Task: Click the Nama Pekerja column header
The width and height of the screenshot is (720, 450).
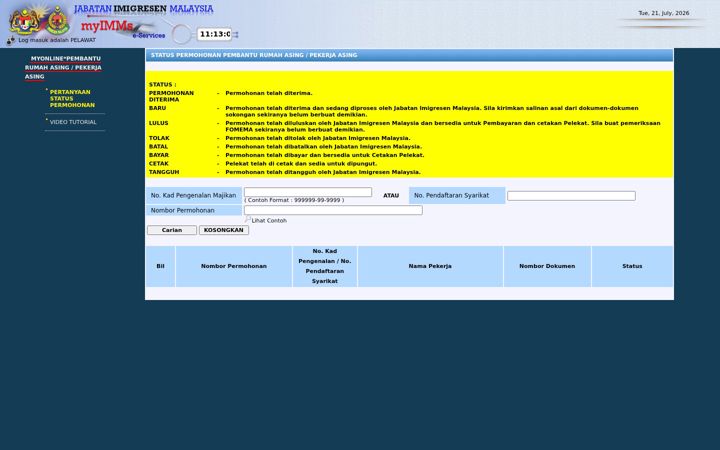Action: coord(430,266)
